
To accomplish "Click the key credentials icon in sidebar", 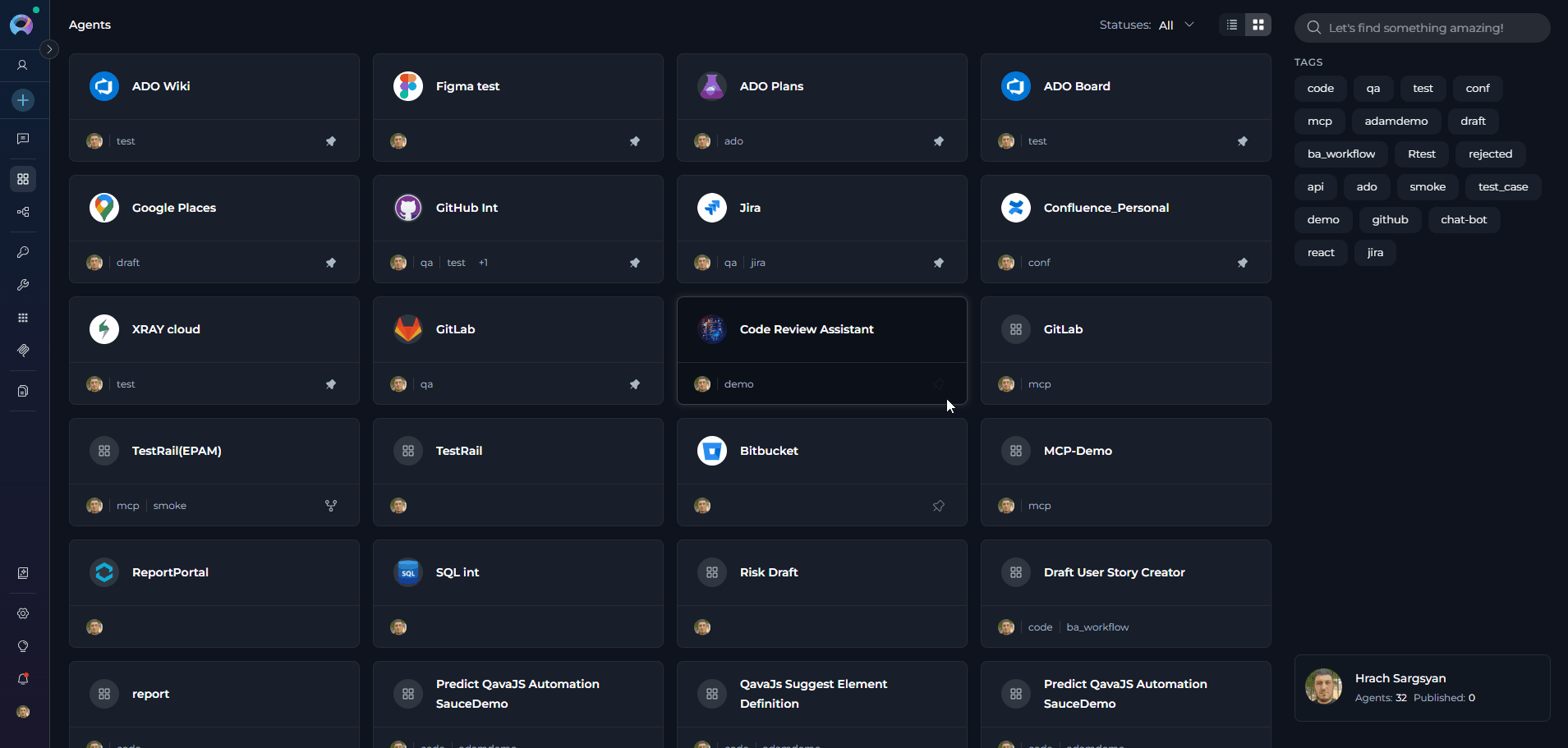I will (x=23, y=252).
